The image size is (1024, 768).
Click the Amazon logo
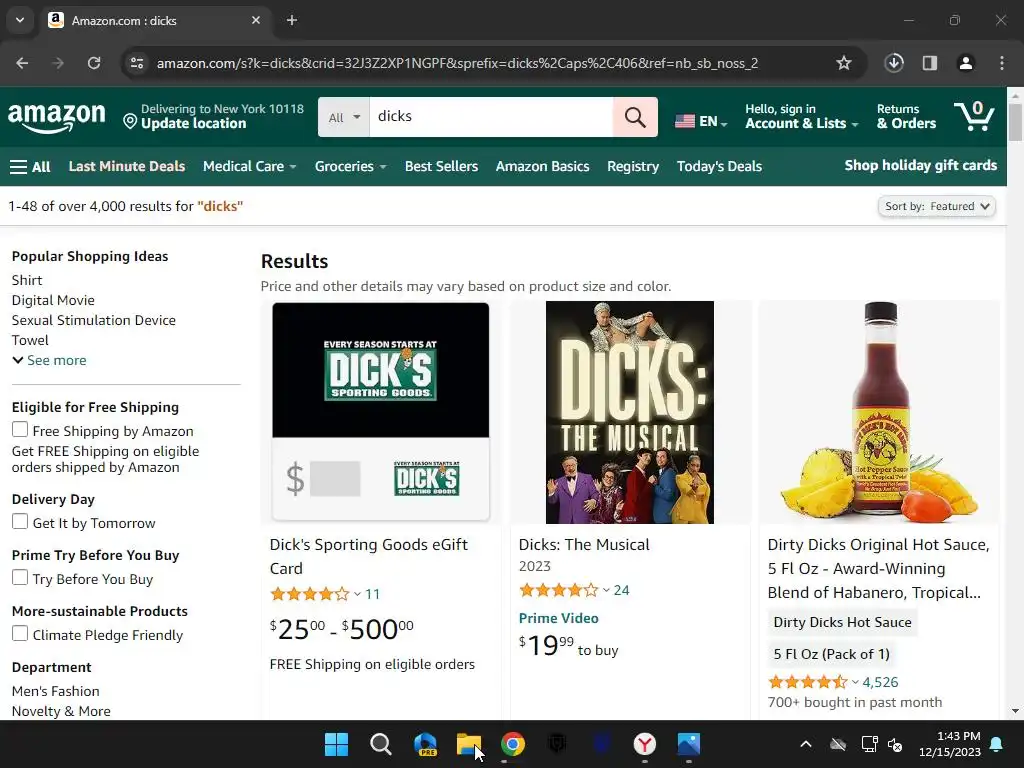click(x=56, y=118)
